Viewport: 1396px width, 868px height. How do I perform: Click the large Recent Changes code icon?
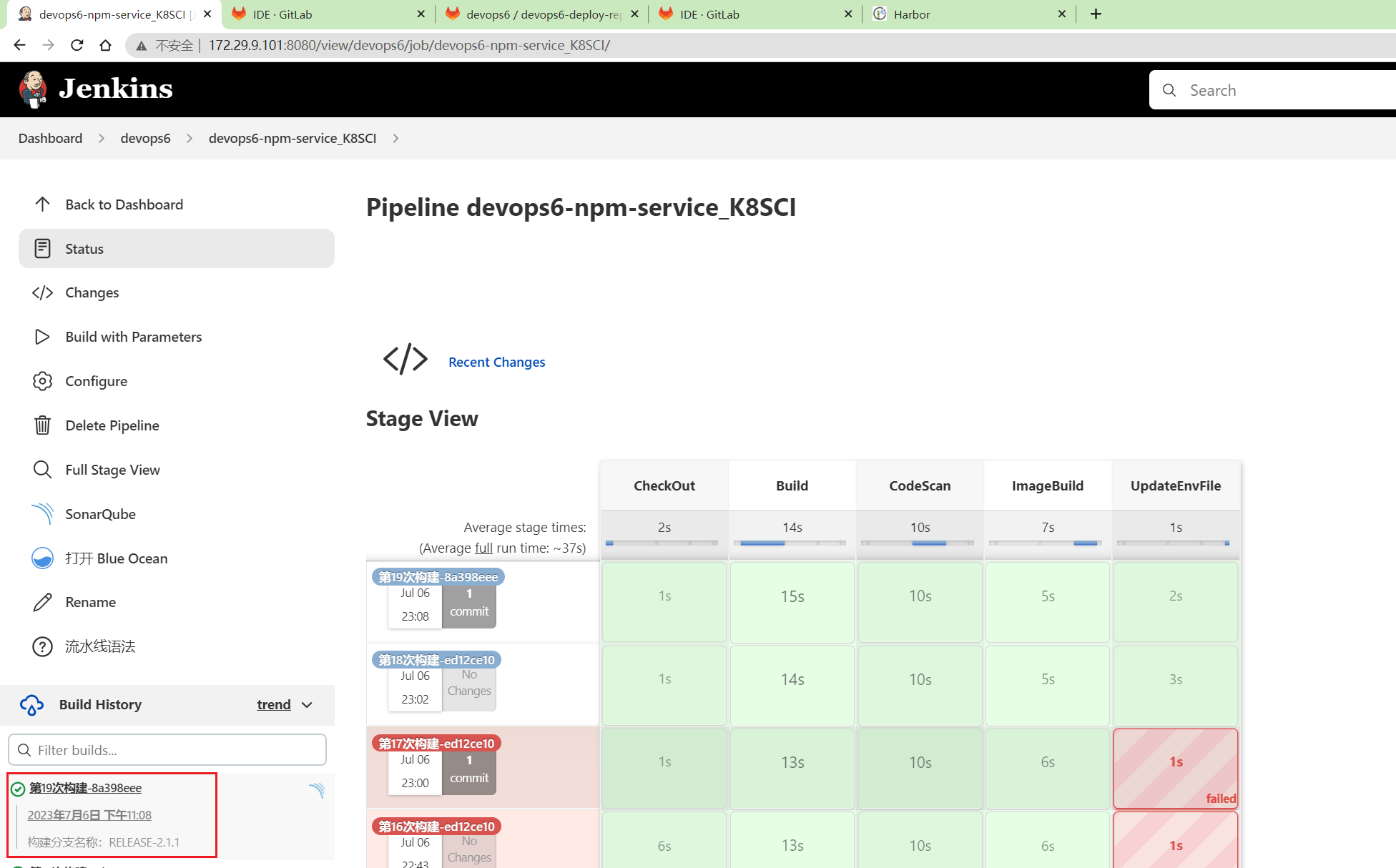405,359
